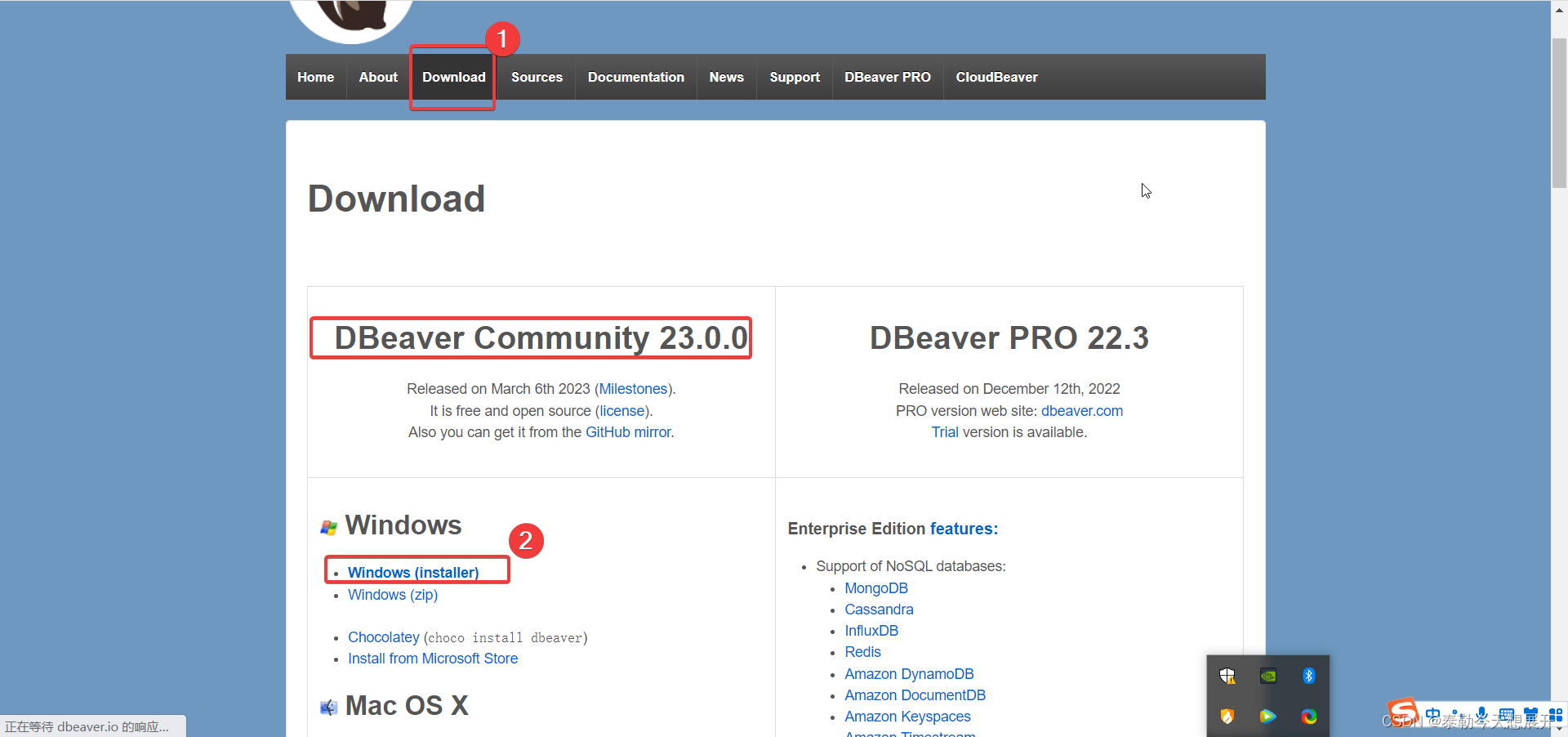Open the Amazon DocumentDB link
The image size is (1568, 737).
point(915,695)
